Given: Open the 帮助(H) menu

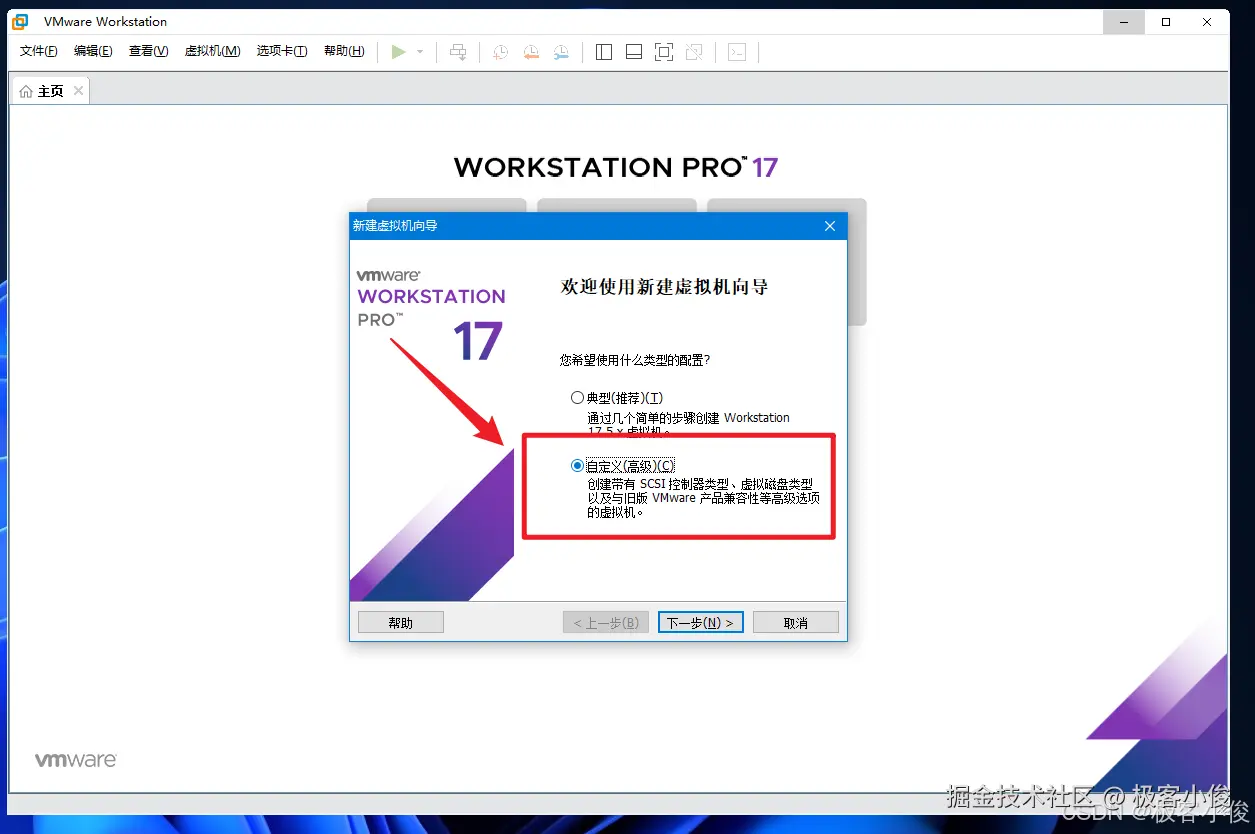Looking at the screenshot, I should click(344, 51).
